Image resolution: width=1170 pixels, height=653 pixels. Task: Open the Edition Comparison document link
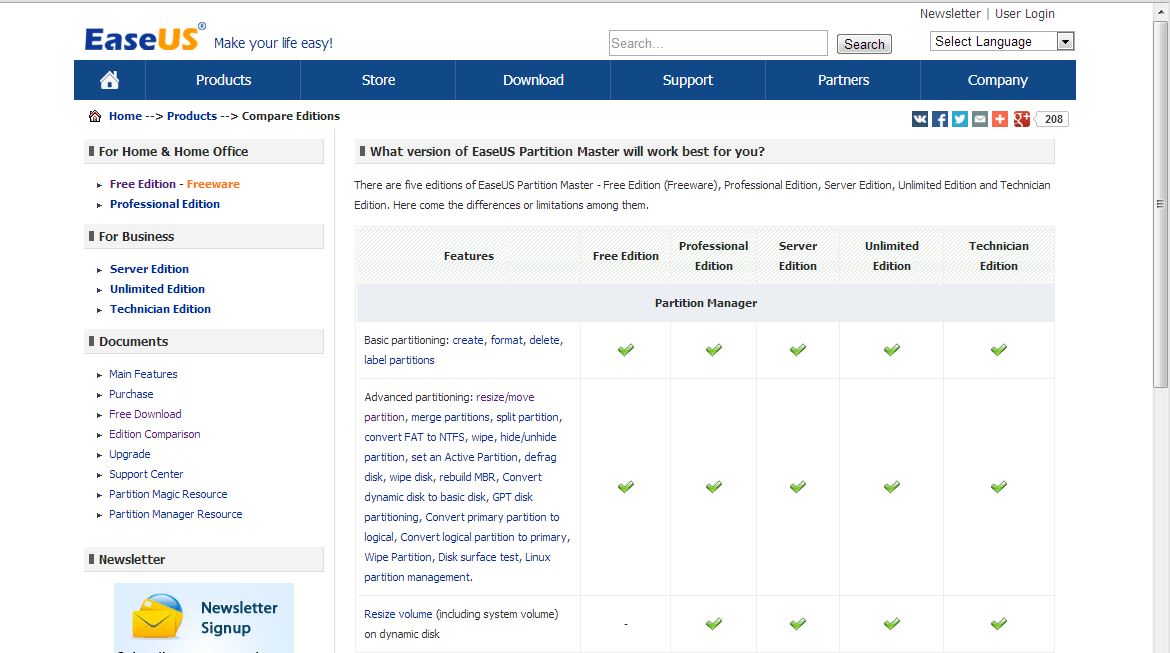154,434
